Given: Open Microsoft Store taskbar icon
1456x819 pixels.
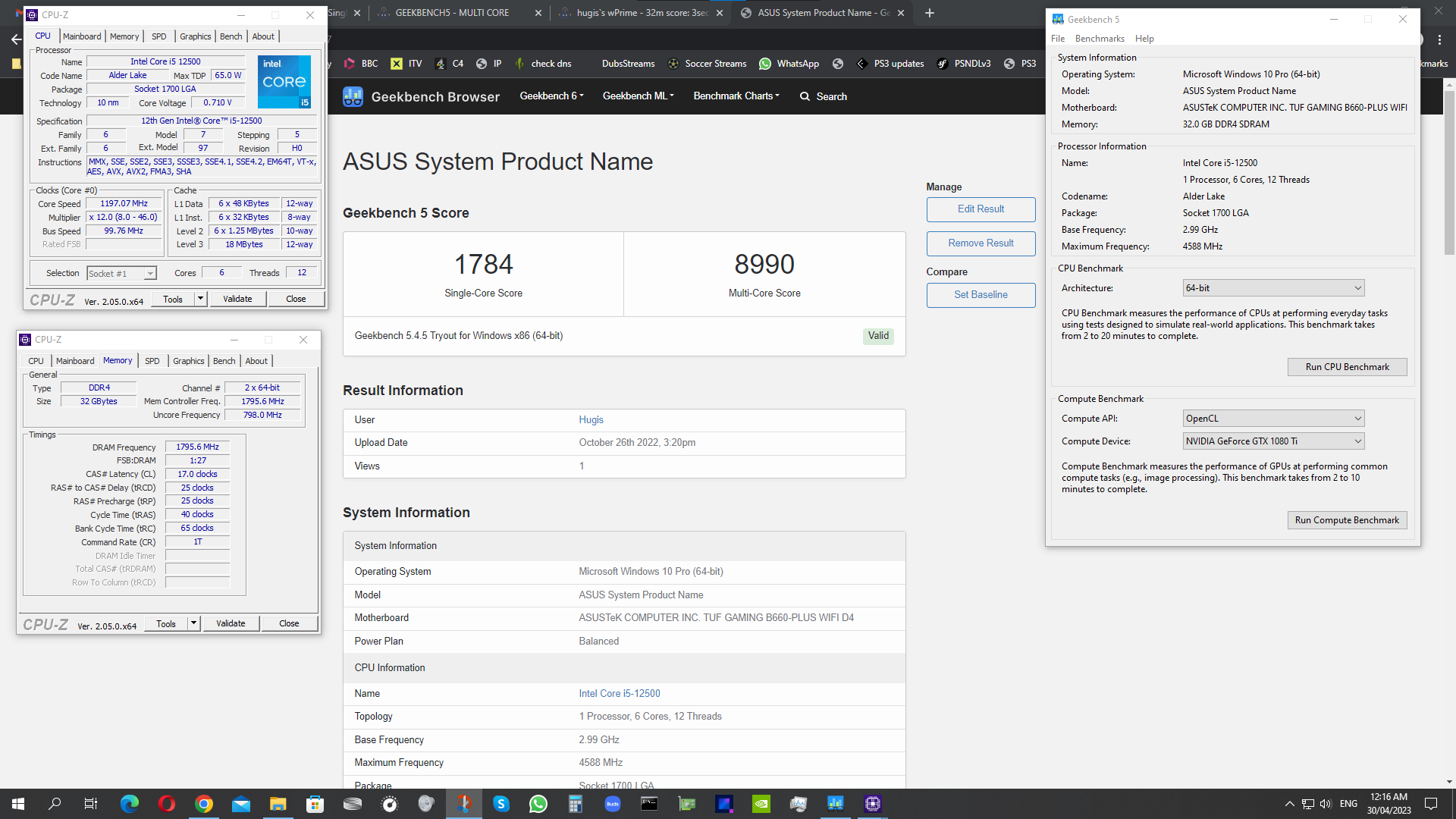Looking at the screenshot, I should [315, 804].
